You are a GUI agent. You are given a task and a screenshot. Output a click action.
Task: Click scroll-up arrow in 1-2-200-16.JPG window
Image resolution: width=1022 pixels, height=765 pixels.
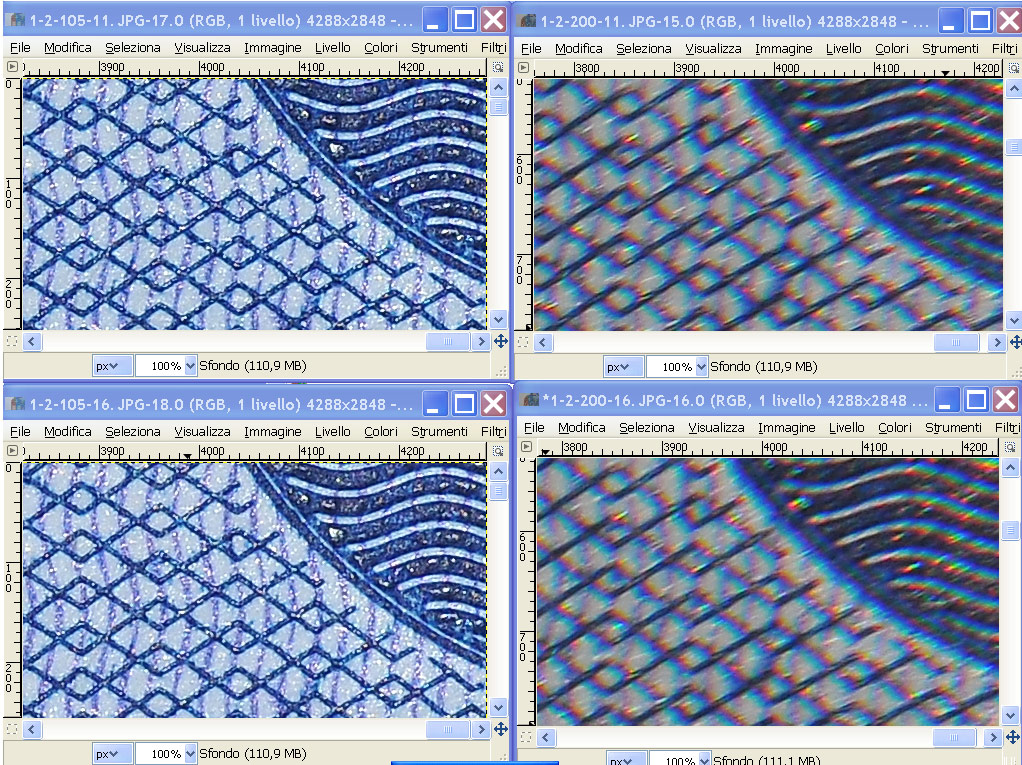click(1010, 467)
